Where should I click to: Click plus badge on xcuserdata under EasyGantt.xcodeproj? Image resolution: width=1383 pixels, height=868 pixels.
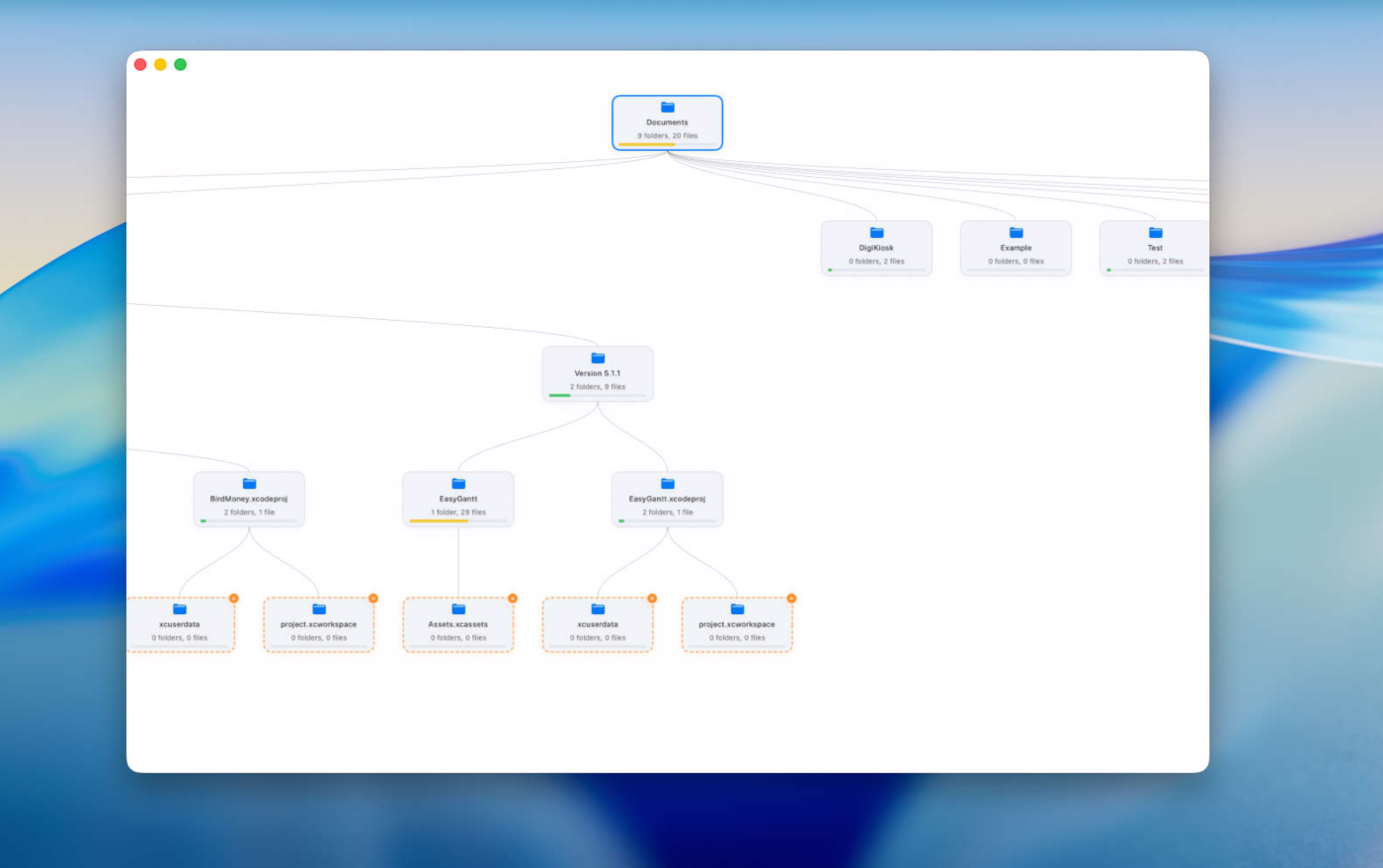[652, 598]
